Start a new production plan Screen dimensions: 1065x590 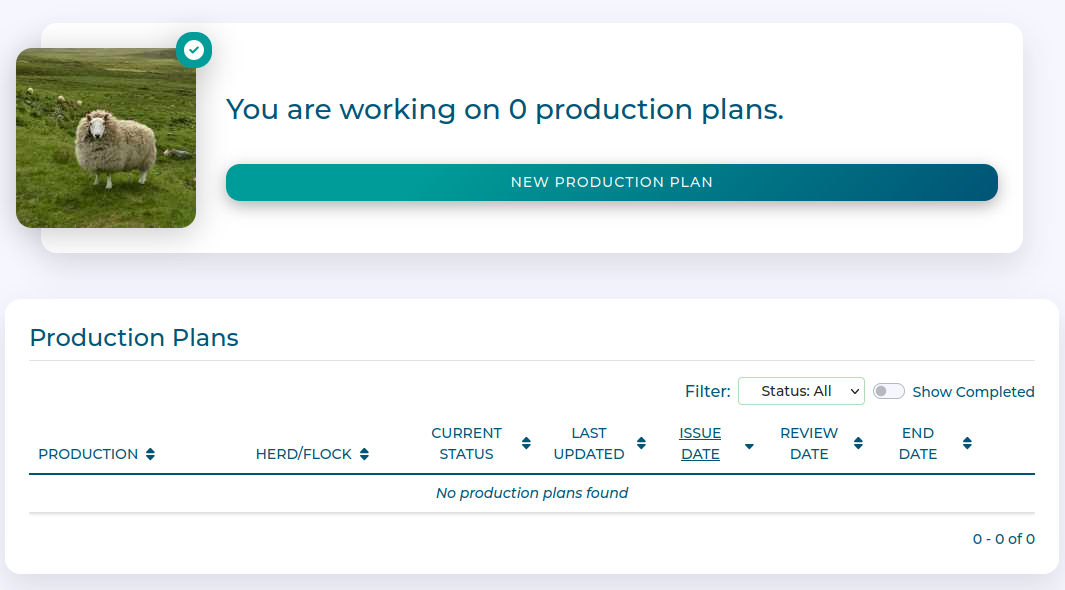[x=611, y=182]
